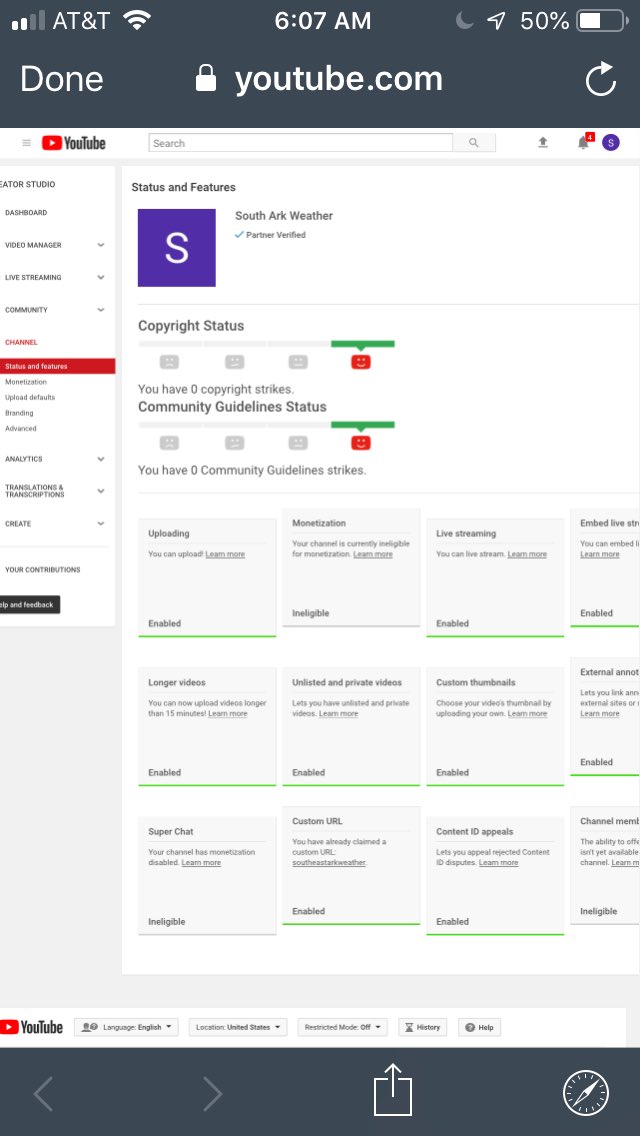The image size is (640, 1136).
Task: Tap the open in Safari compass icon
Action: coord(586,1093)
